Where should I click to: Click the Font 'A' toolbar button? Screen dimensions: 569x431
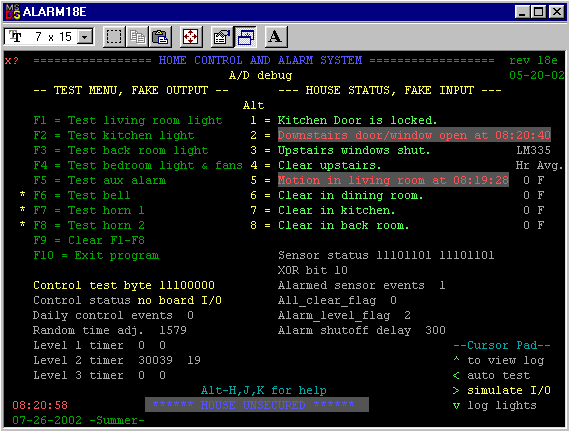point(276,37)
